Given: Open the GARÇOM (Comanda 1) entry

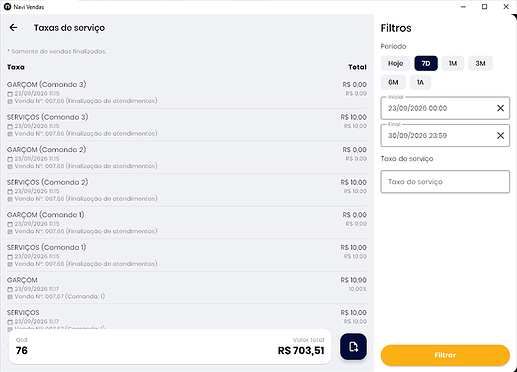Looking at the screenshot, I should pyautogui.click(x=187, y=223).
